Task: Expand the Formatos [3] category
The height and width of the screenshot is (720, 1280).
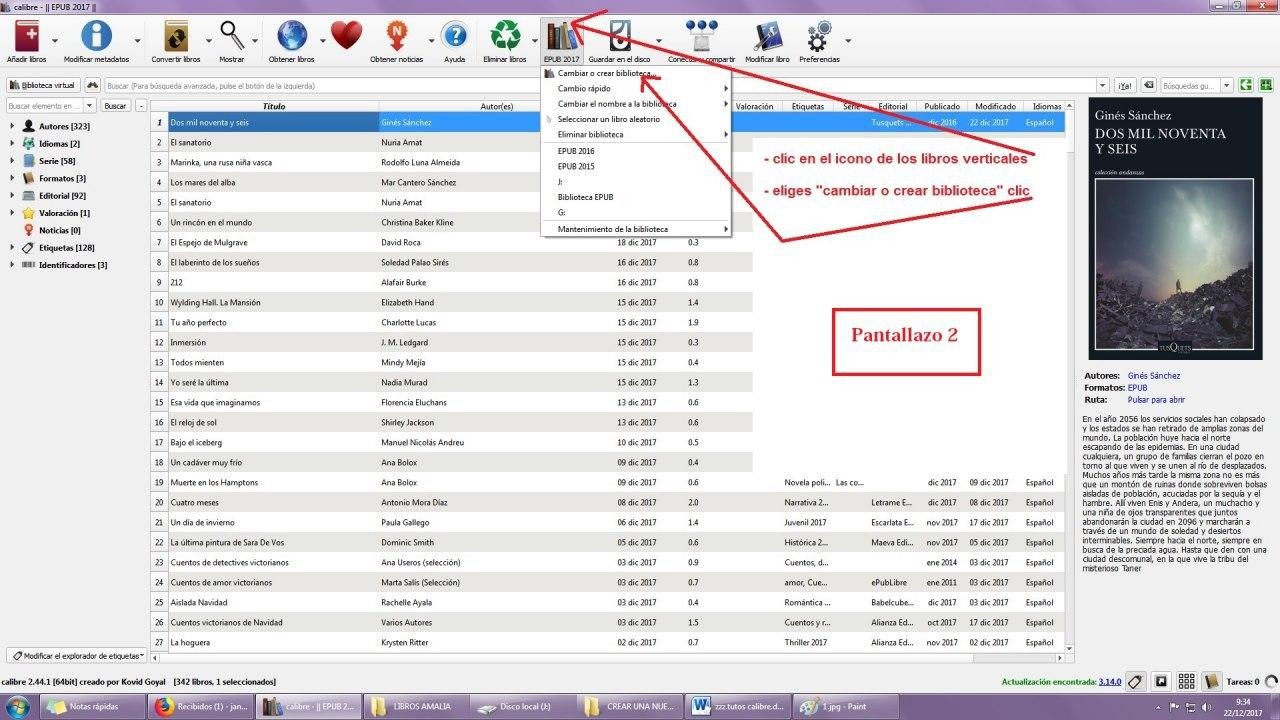Action: (12, 178)
